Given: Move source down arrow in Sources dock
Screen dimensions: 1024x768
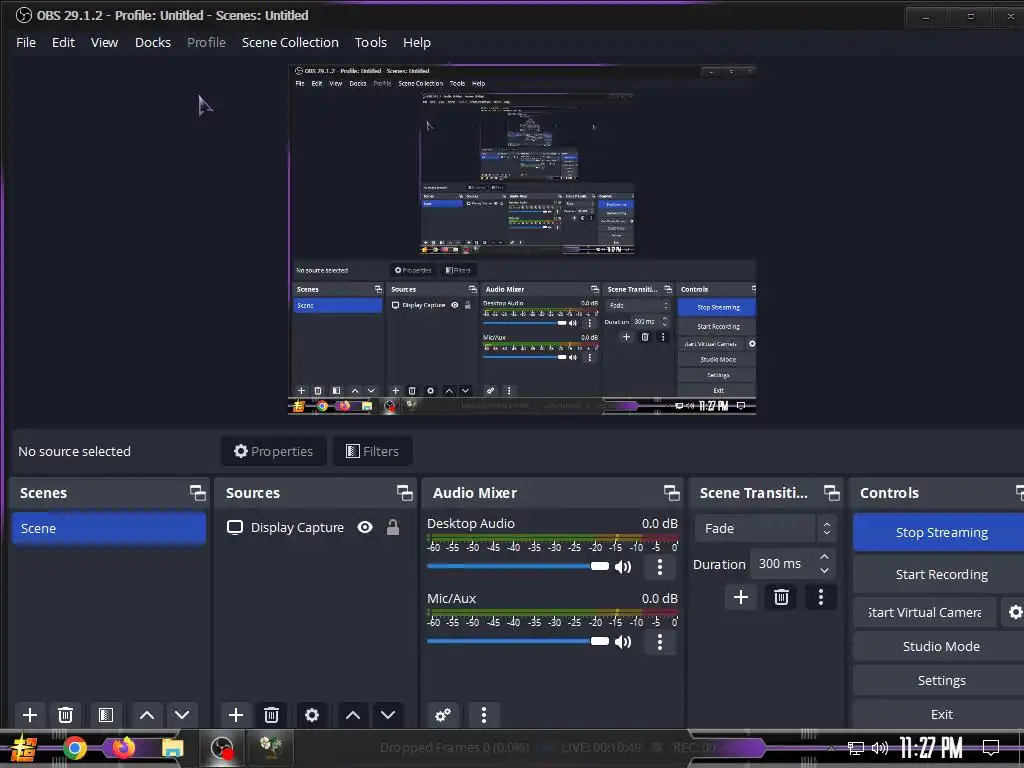Looking at the screenshot, I should (388, 714).
